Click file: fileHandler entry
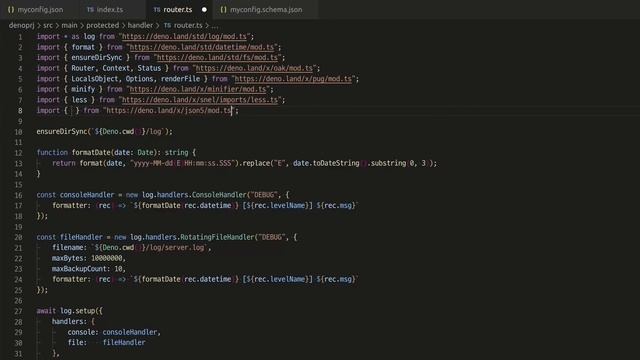 point(106,342)
